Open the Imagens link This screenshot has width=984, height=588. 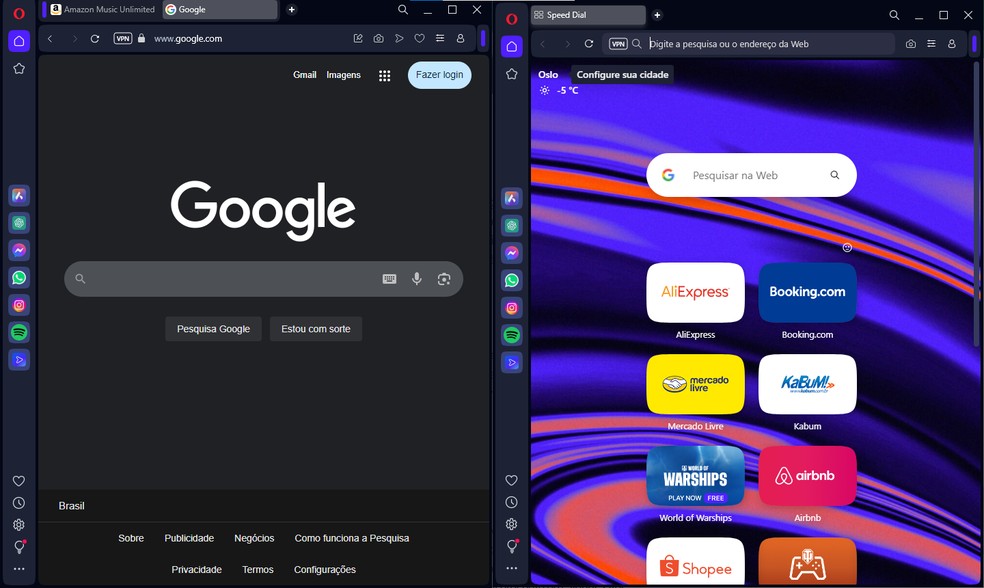pyautogui.click(x=343, y=75)
